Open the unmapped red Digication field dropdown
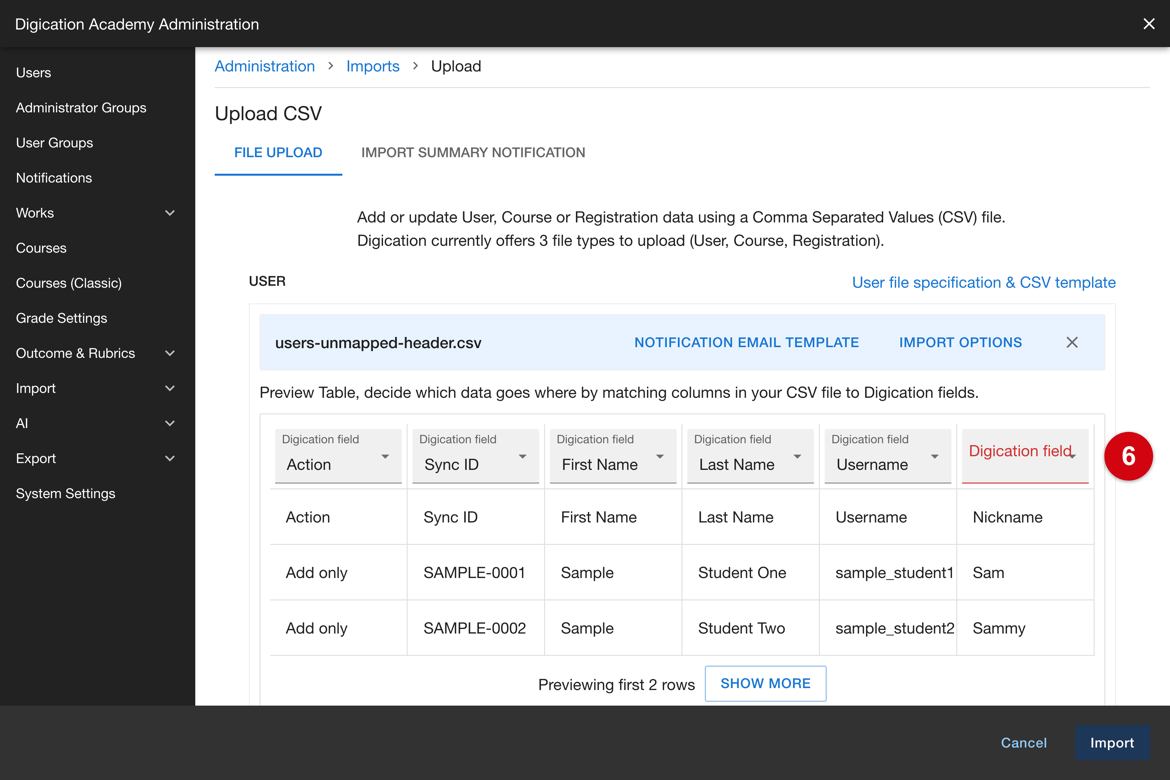Screen dimensions: 1170x780 1024,456
